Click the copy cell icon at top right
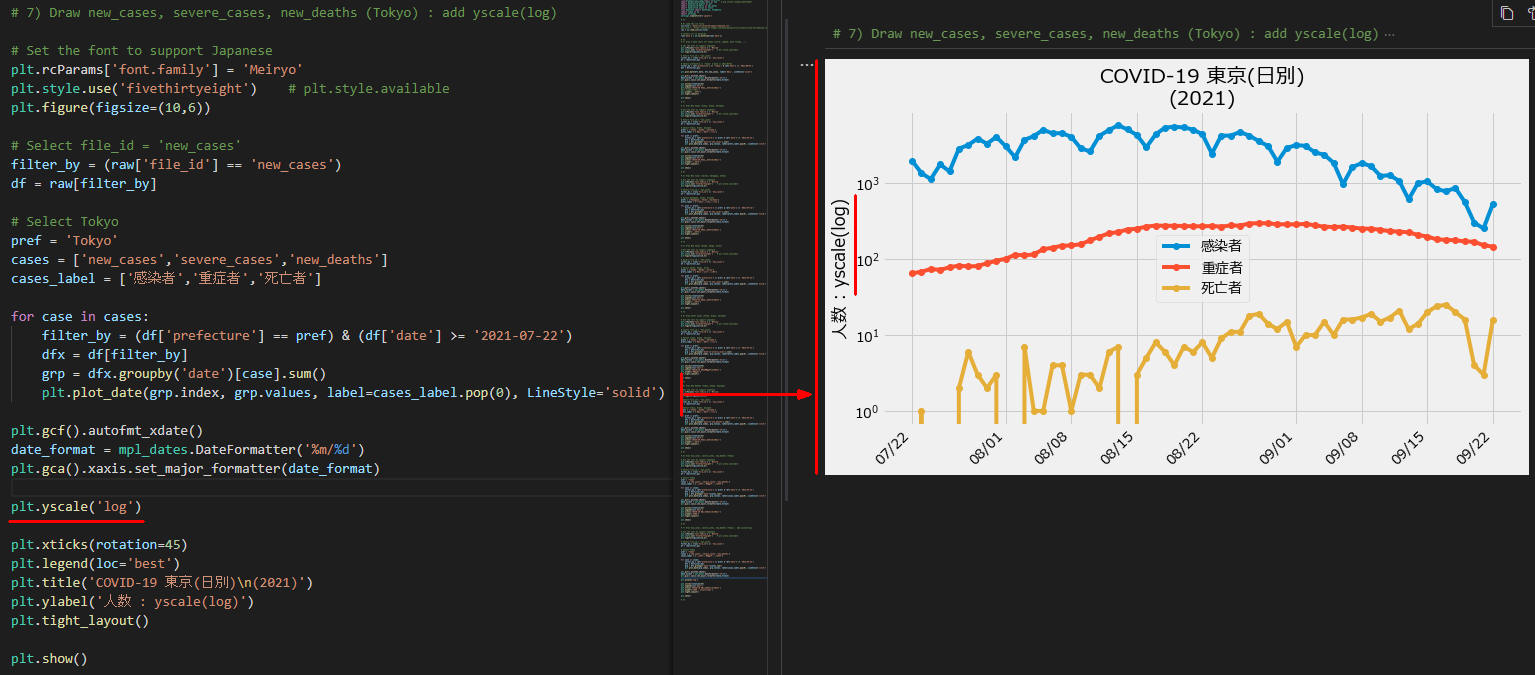 pos(1506,13)
